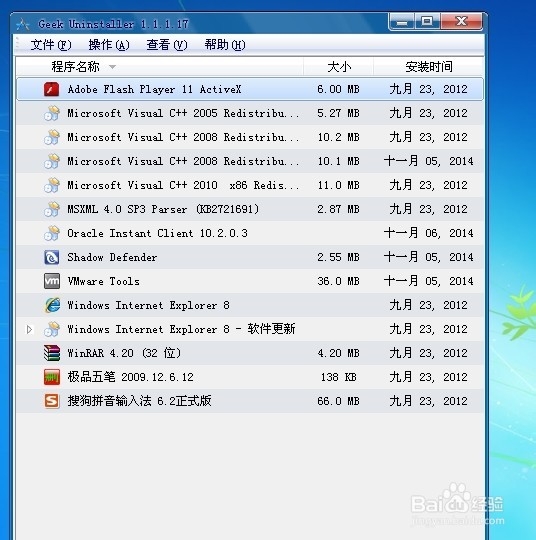The image size is (536, 540).
Task: Select Adobe Flash Player 11 ActiveX text
Action: point(154,90)
